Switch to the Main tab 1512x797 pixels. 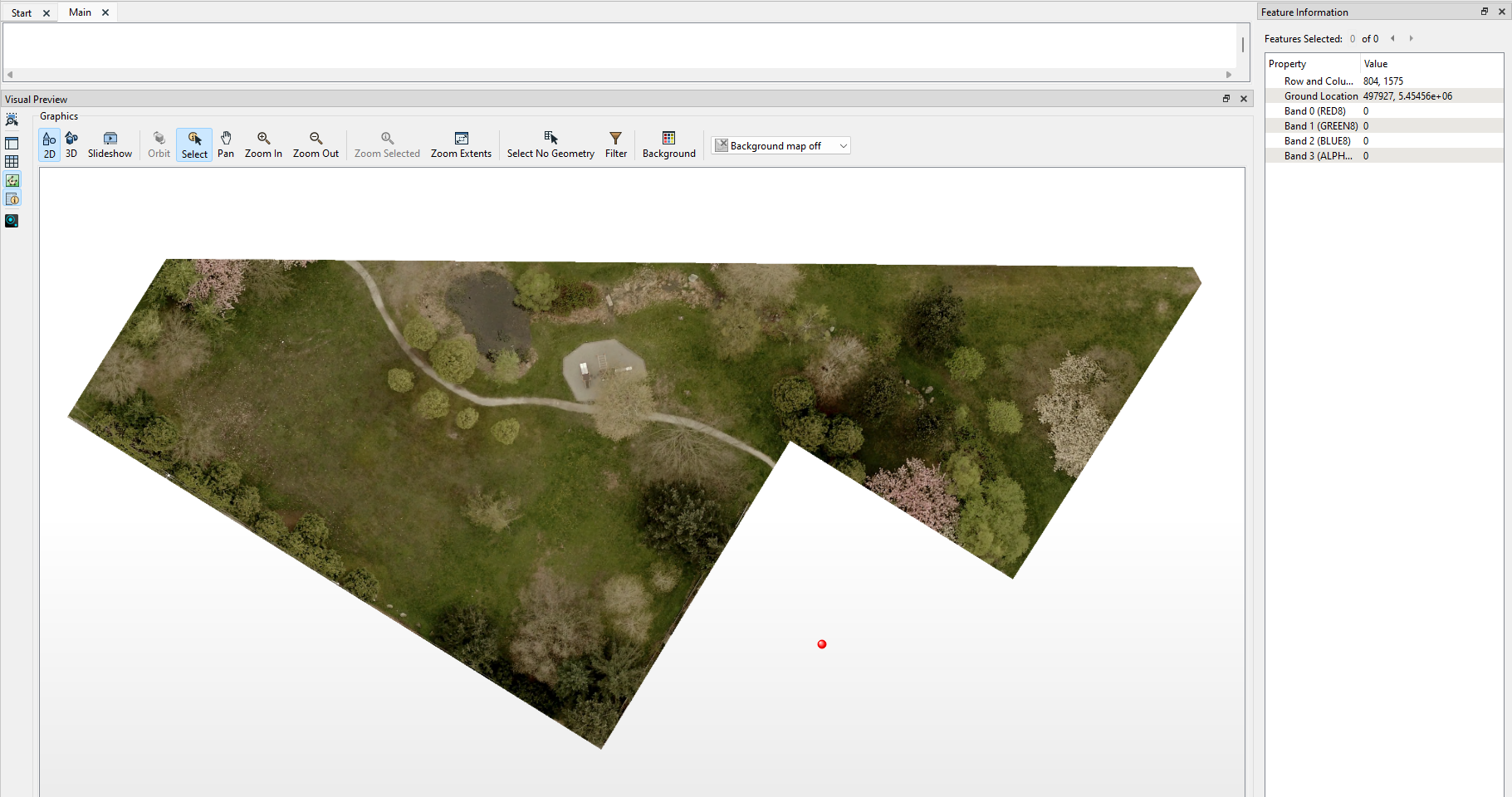point(80,12)
